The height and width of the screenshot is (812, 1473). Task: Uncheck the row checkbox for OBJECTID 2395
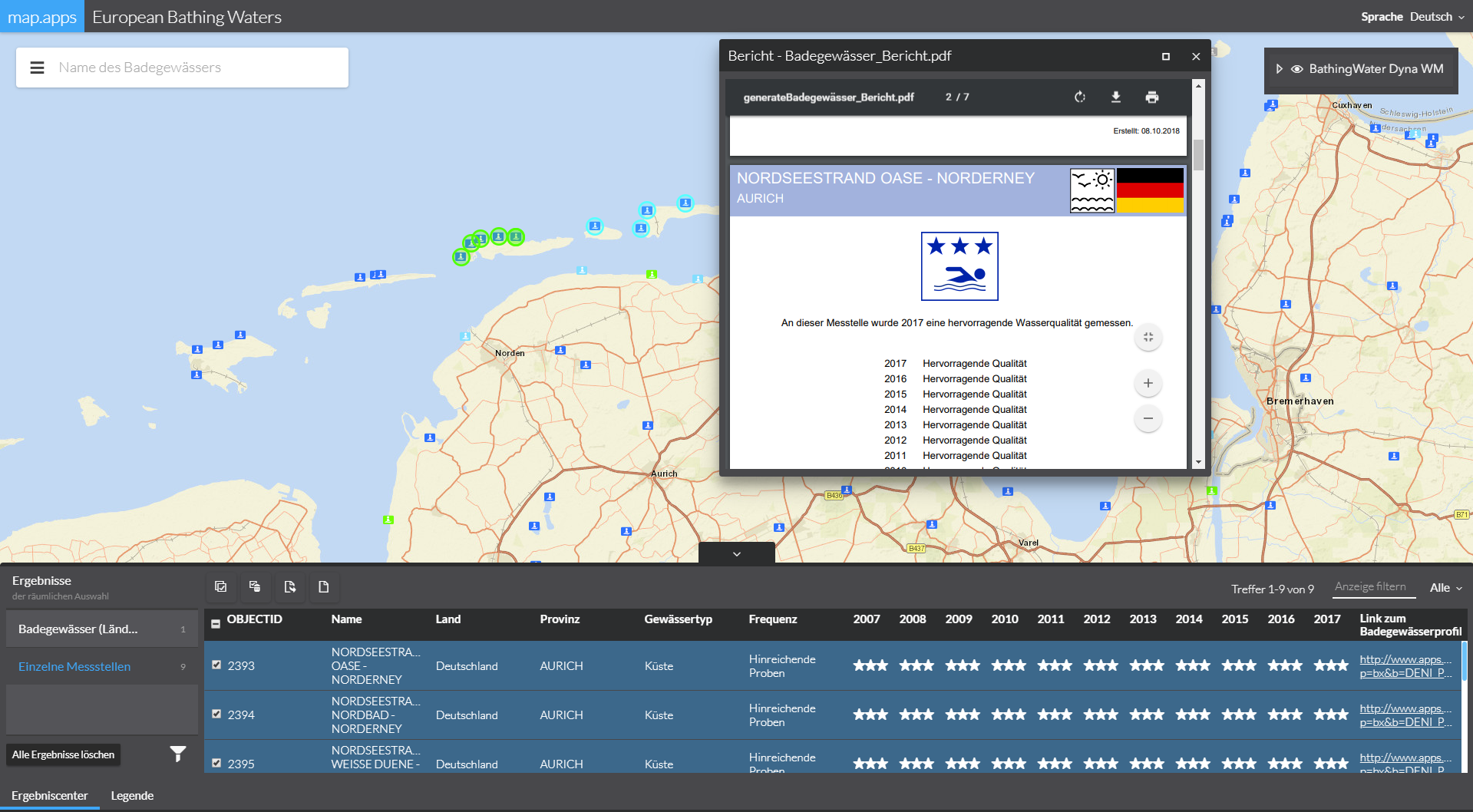216,763
